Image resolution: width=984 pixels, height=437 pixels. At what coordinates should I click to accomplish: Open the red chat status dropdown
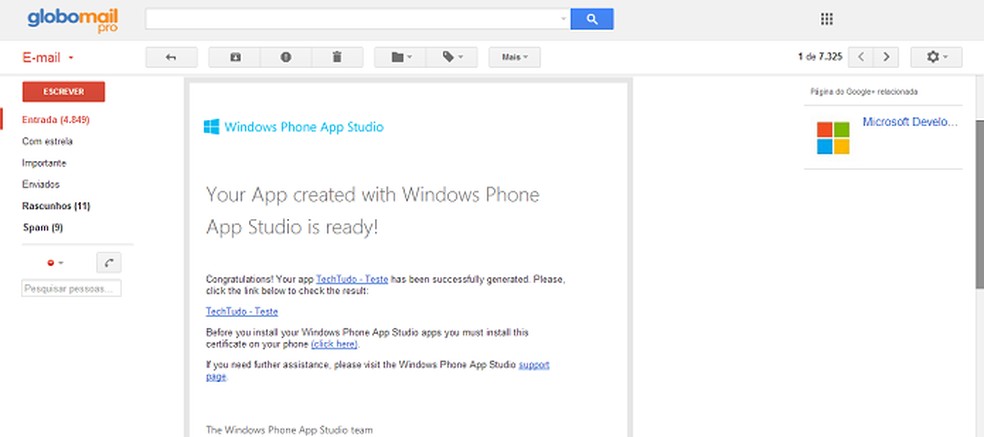click(x=55, y=263)
